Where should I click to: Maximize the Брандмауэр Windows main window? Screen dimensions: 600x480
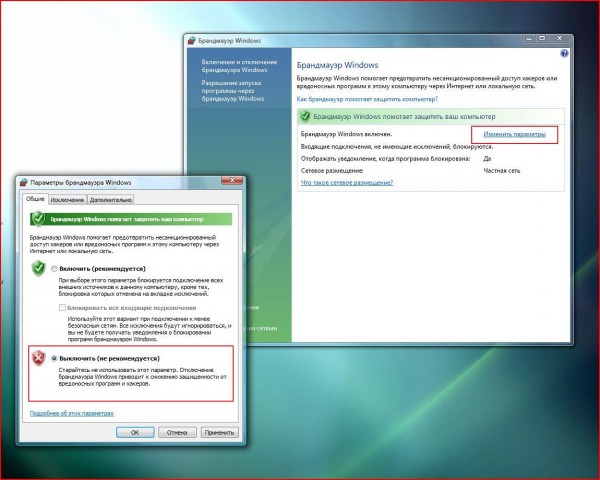542,39
